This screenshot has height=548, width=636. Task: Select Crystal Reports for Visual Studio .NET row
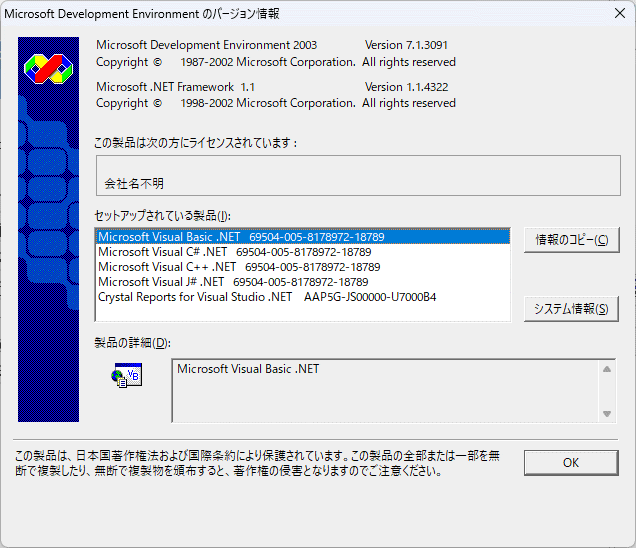pos(303,297)
